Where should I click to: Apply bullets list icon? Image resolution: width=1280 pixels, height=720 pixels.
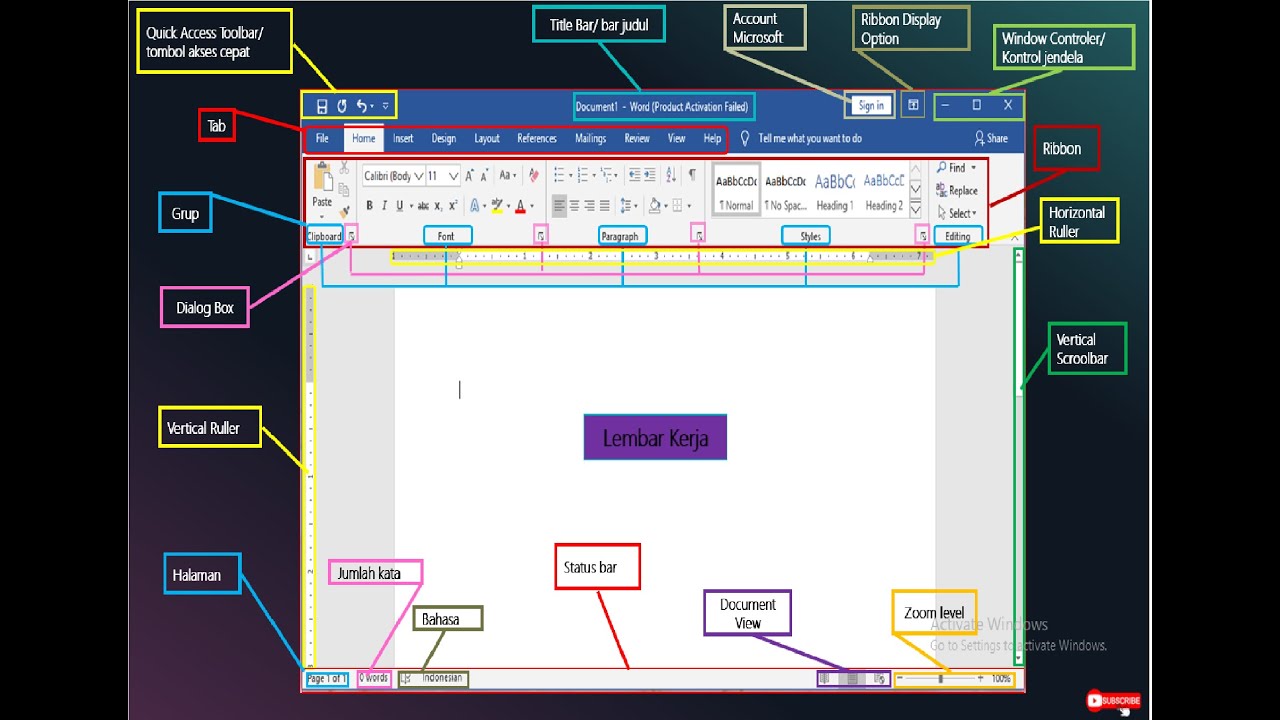pos(559,175)
